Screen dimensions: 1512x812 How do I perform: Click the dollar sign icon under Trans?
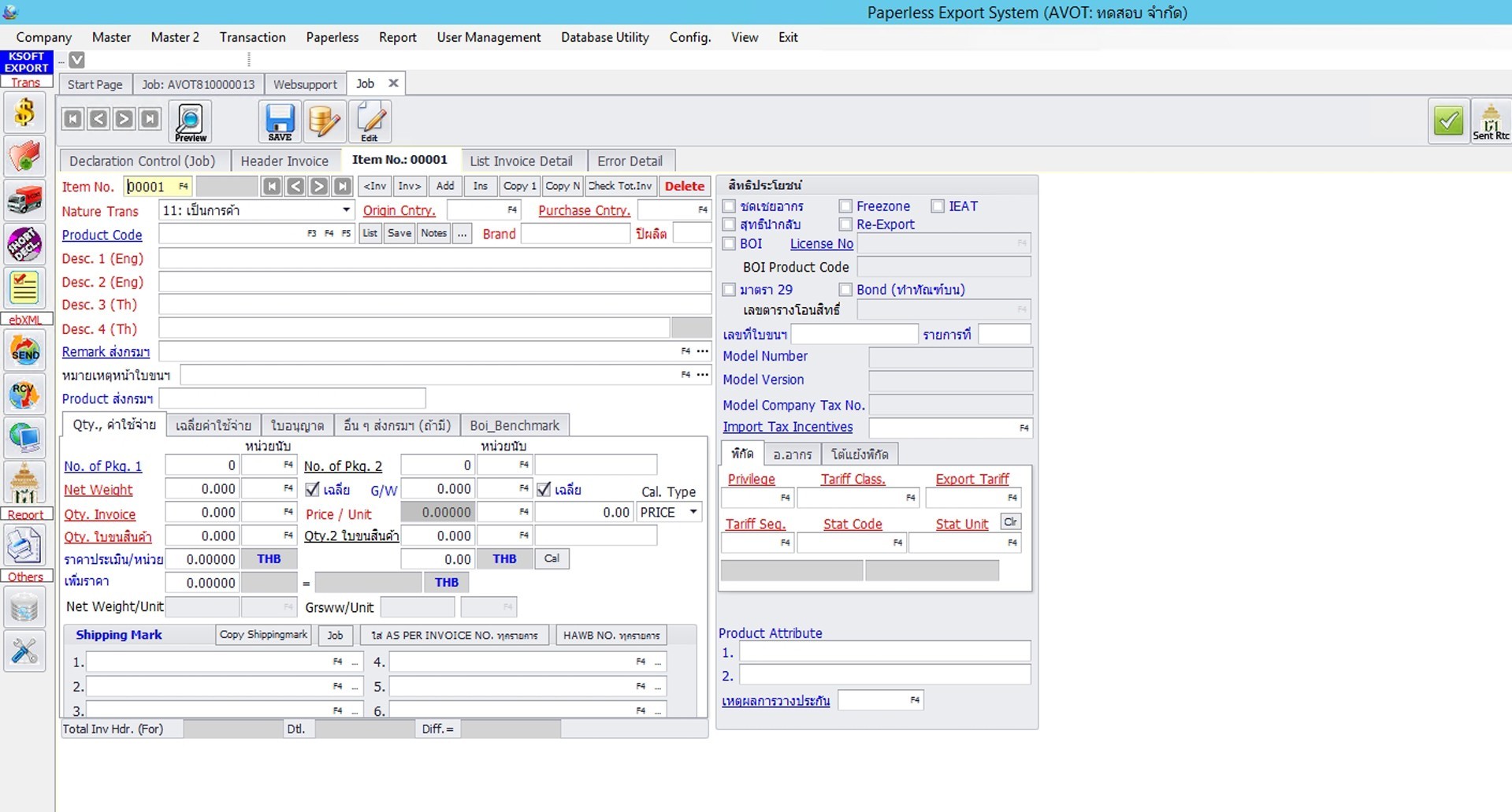(x=24, y=113)
